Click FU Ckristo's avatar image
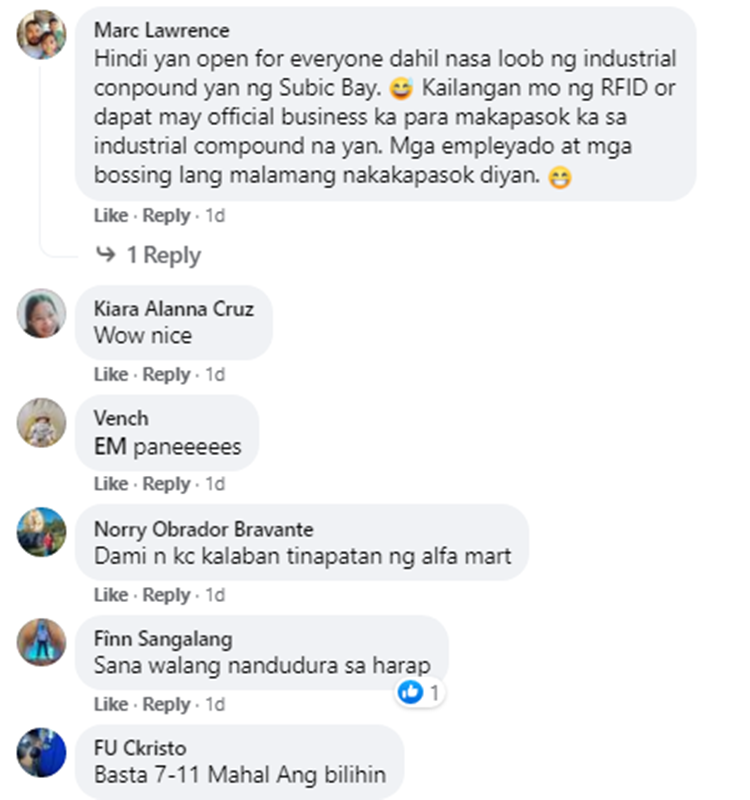Viewport: 750px width, 800px height. click(42, 752)
